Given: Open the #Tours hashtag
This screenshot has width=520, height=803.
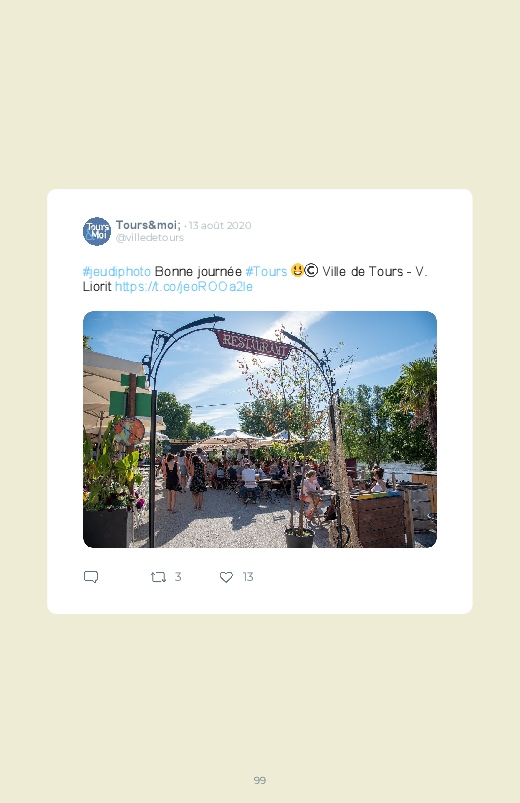Looking at the screenshot, I should click(266, 271).
